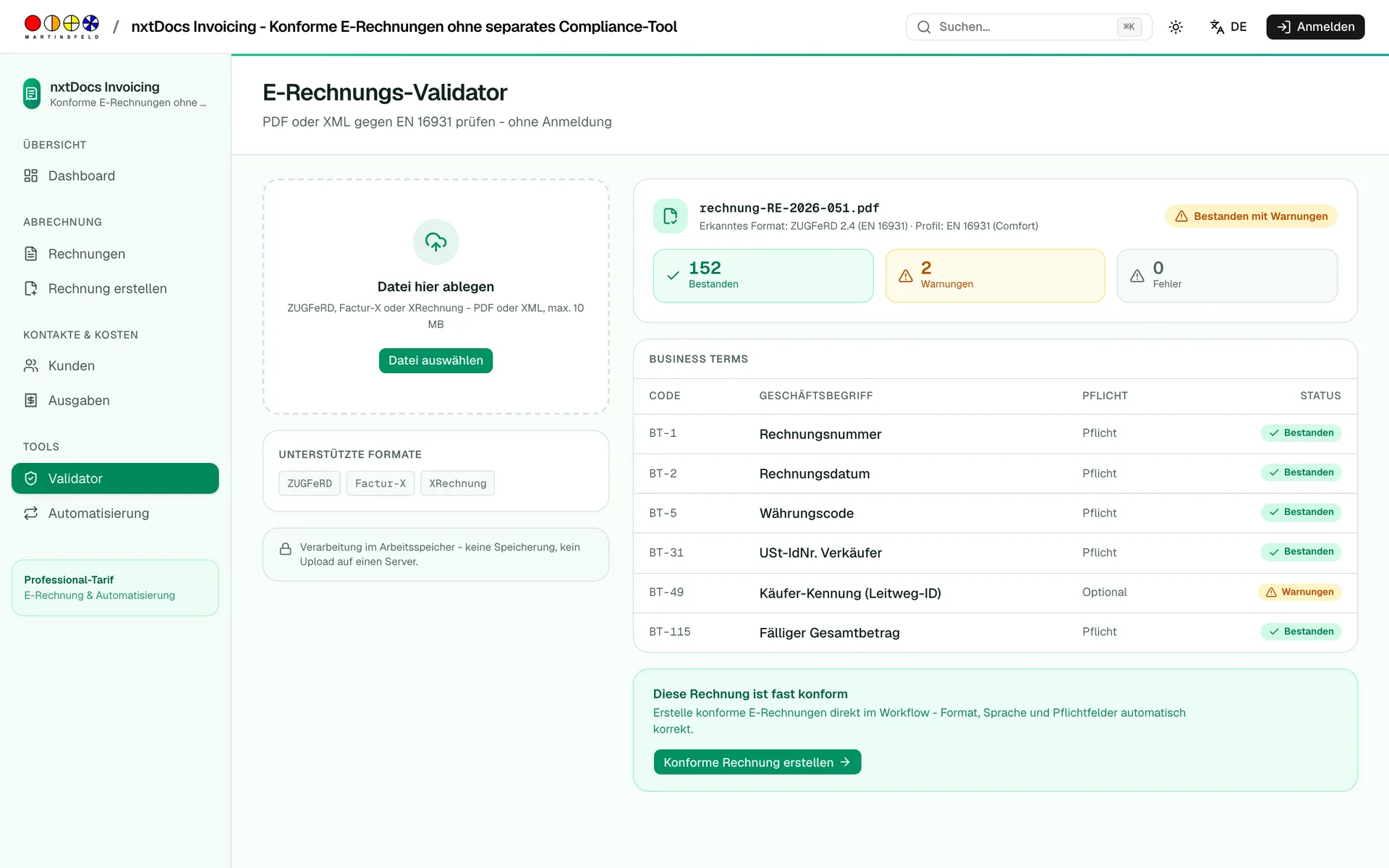
Task: Click Bestanden badge in the BT-2 row
Action: (x=1301, y=473)
